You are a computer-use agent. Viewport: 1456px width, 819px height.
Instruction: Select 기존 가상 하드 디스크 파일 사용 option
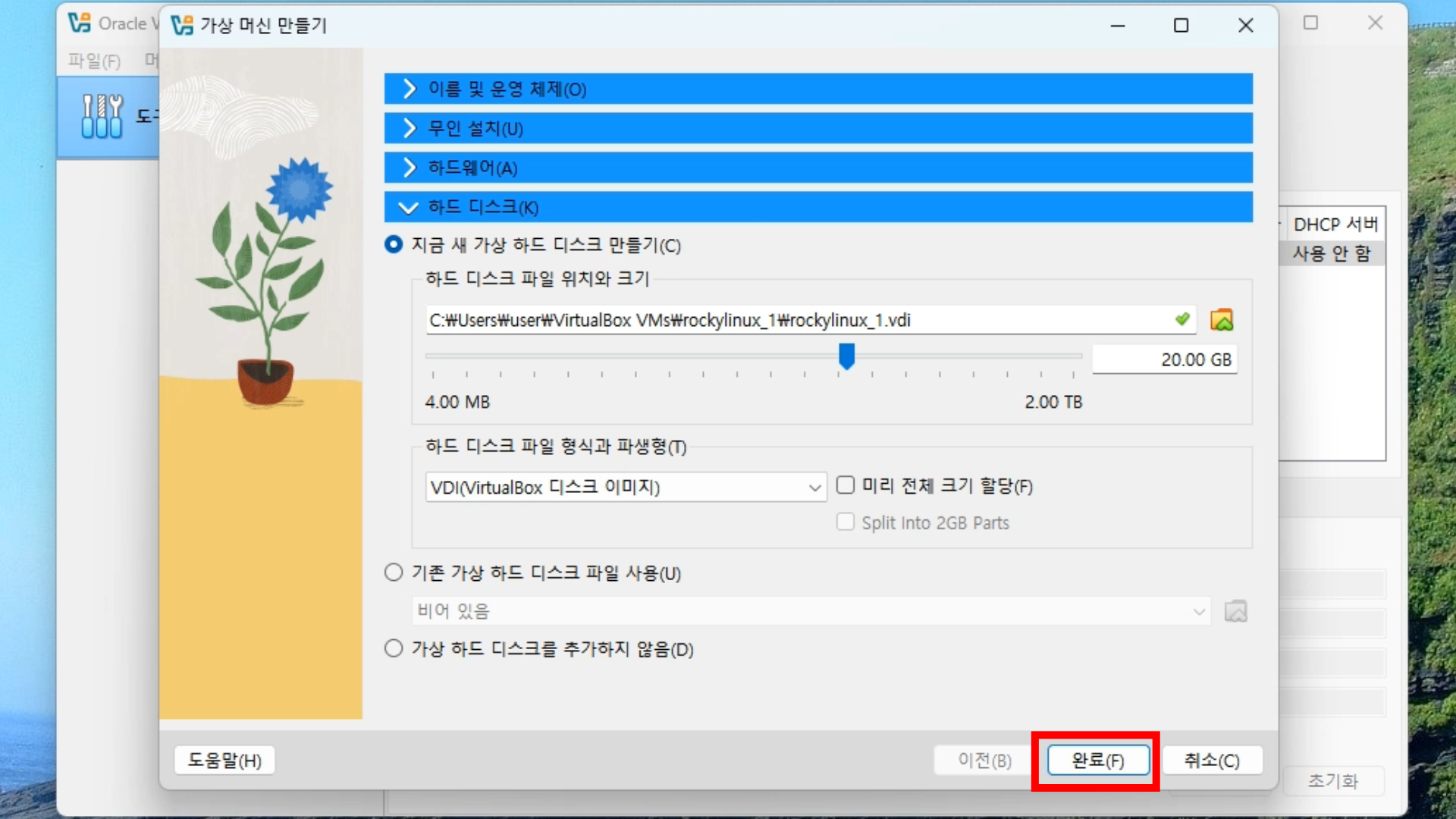tap(394, 573)
